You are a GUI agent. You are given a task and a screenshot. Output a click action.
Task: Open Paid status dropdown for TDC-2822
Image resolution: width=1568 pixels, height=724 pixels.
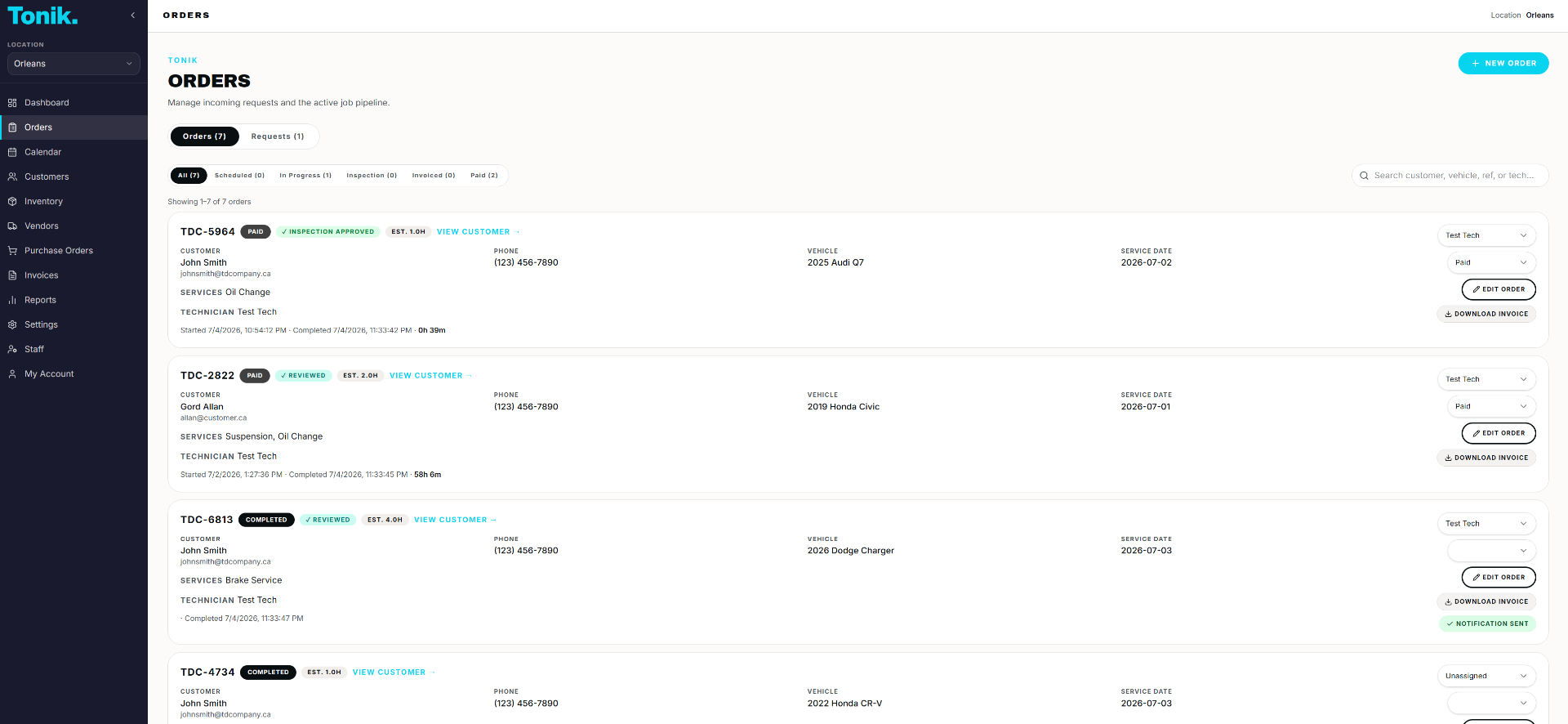(1491, 406)
